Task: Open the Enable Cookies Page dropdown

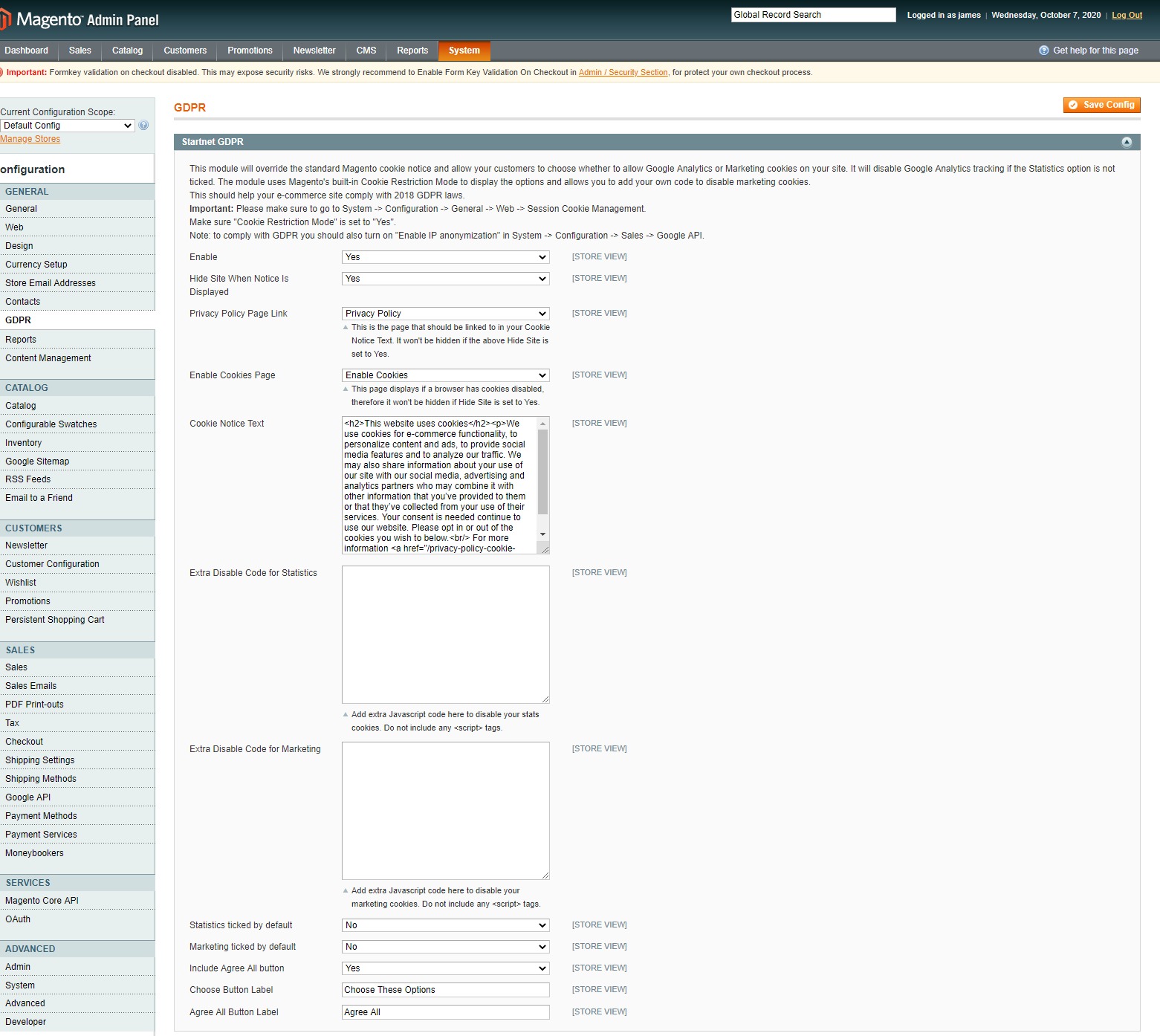Action: coord(446,375)
